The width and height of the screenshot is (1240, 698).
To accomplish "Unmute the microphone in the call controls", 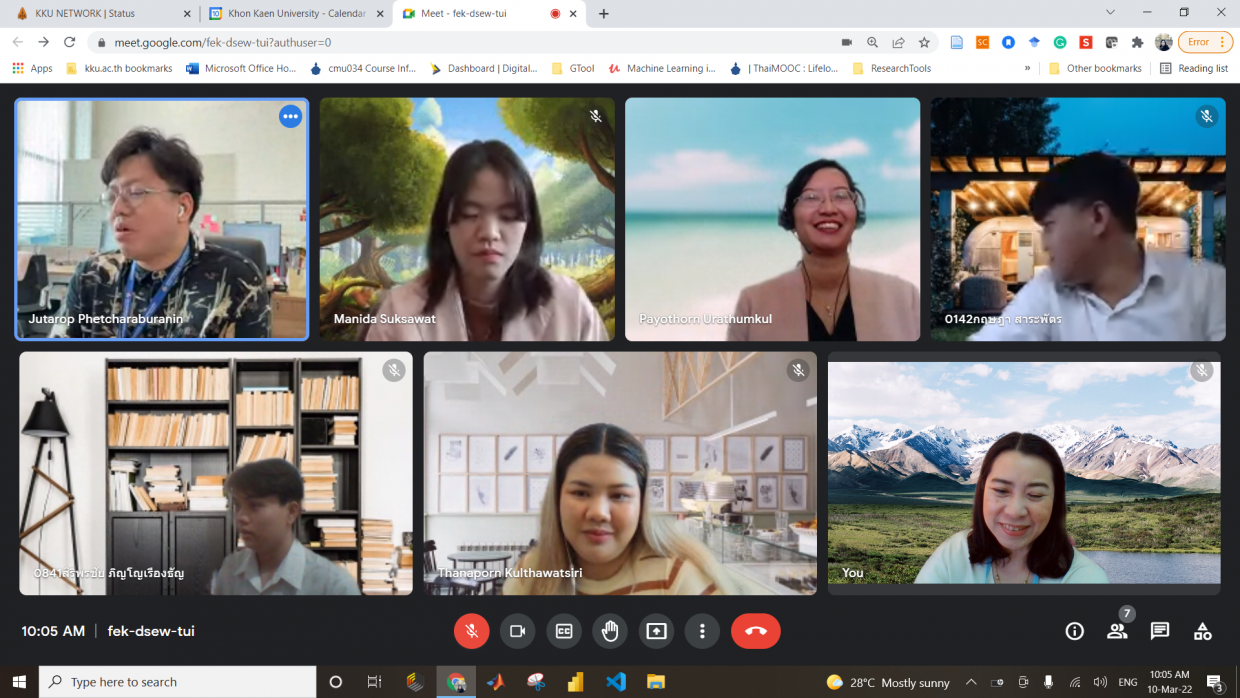I will [x=471, y=631].
